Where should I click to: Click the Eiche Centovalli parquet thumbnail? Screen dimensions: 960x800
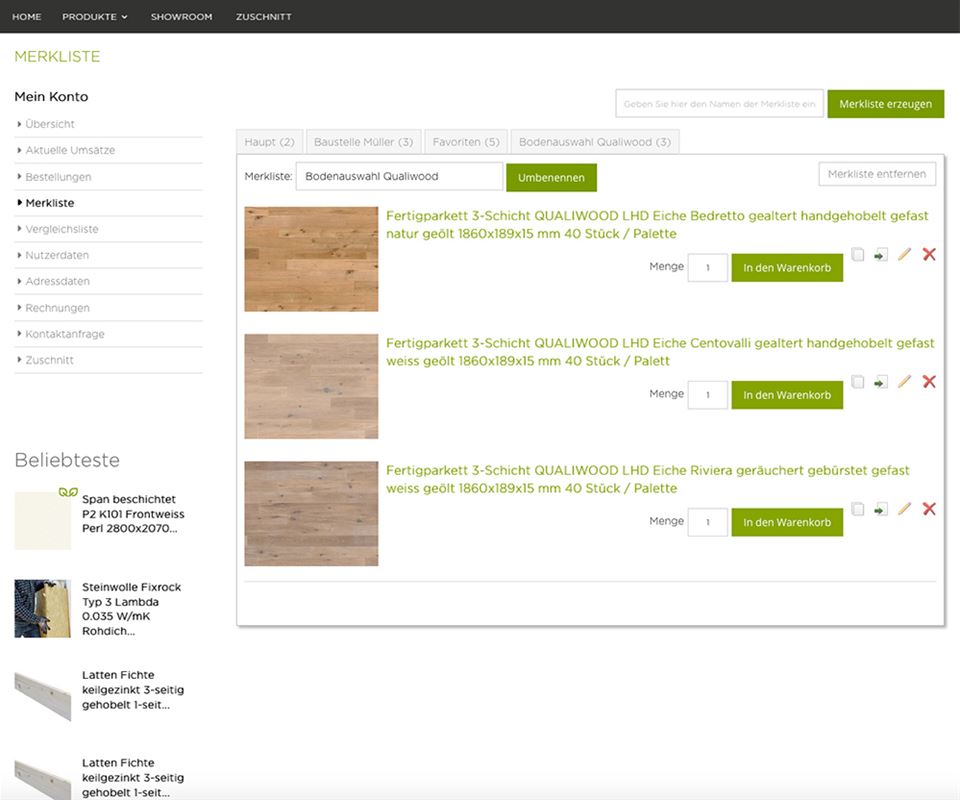311,386
